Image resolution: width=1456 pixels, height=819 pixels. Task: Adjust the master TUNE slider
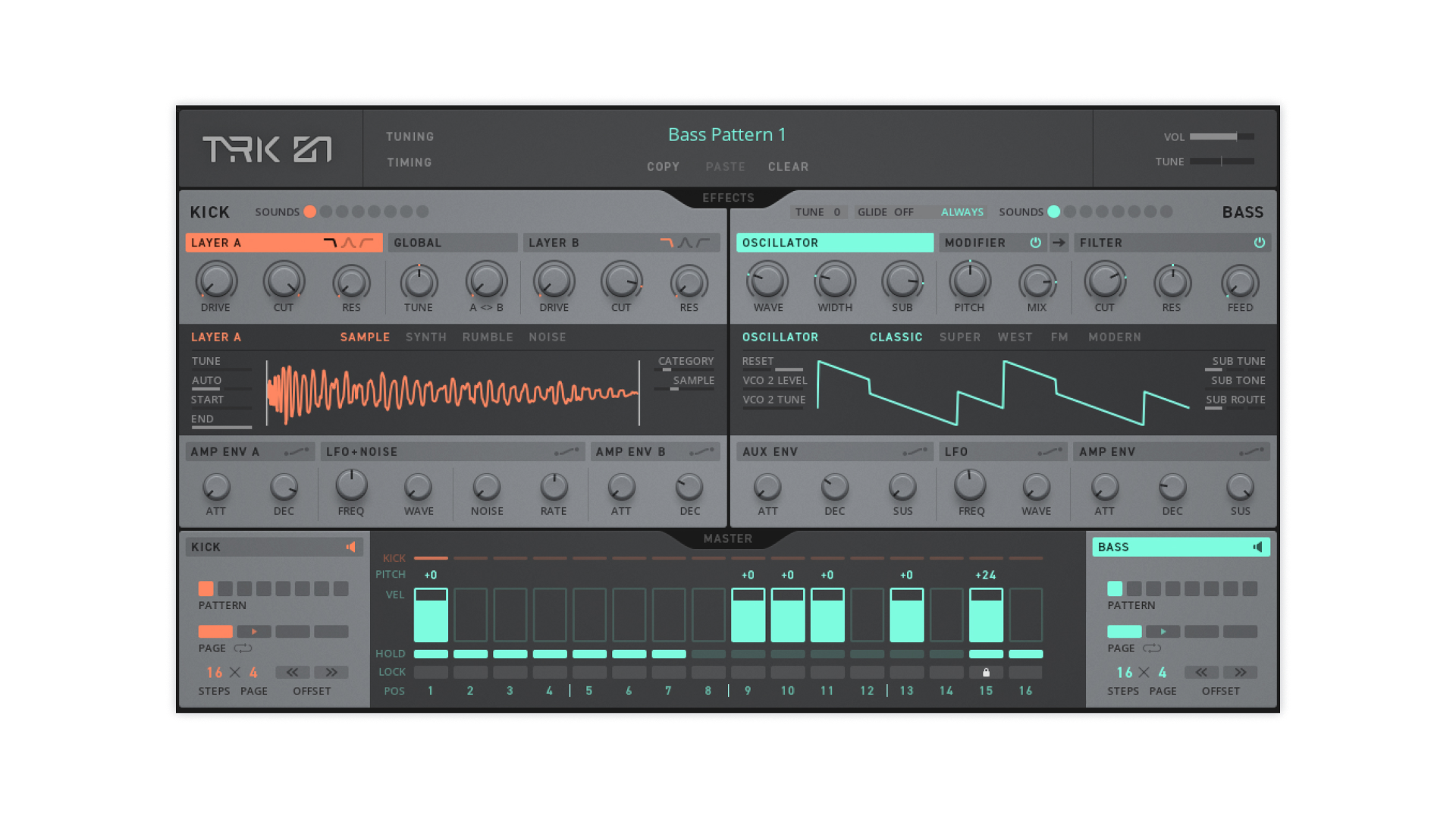(1222, 162)
